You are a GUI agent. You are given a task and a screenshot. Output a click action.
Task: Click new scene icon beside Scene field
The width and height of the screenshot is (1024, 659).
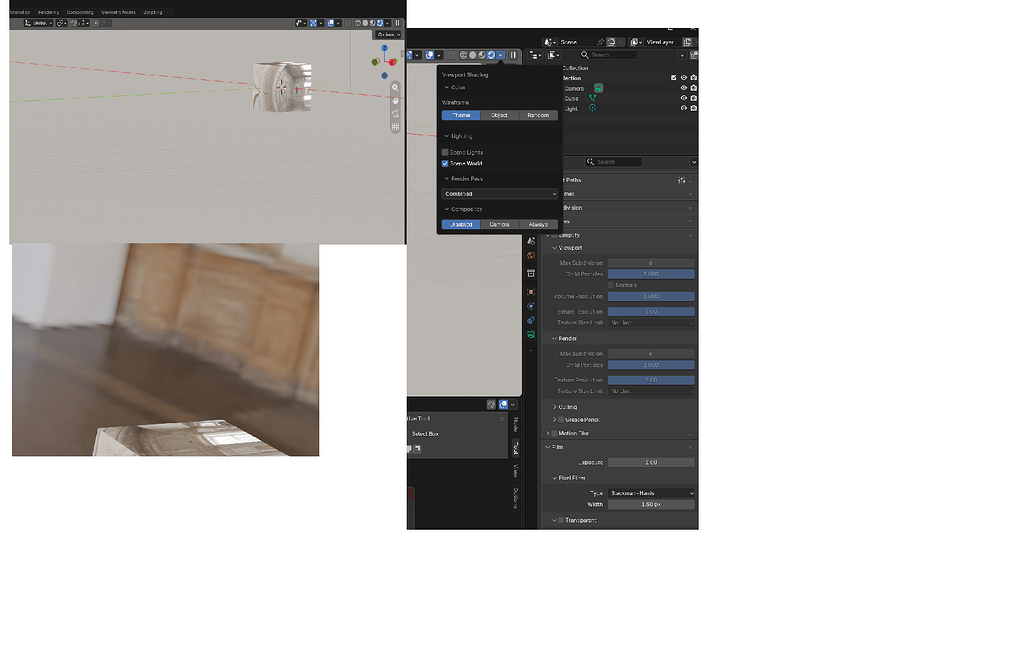click(x=611, y=42)
